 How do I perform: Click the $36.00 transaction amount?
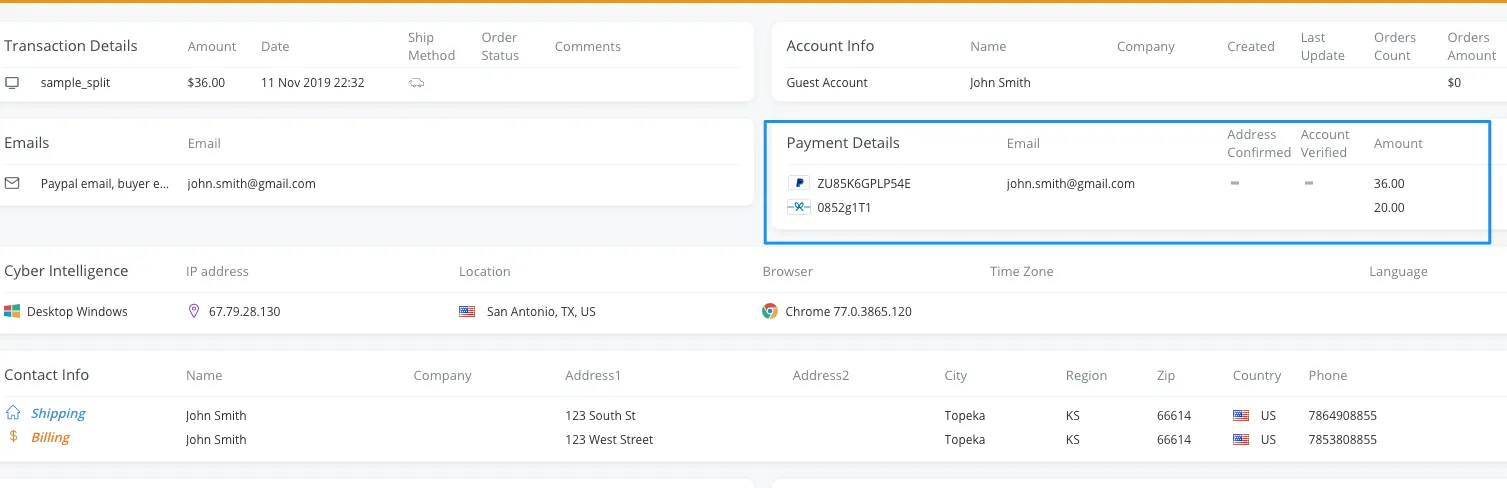coord(206,83)
